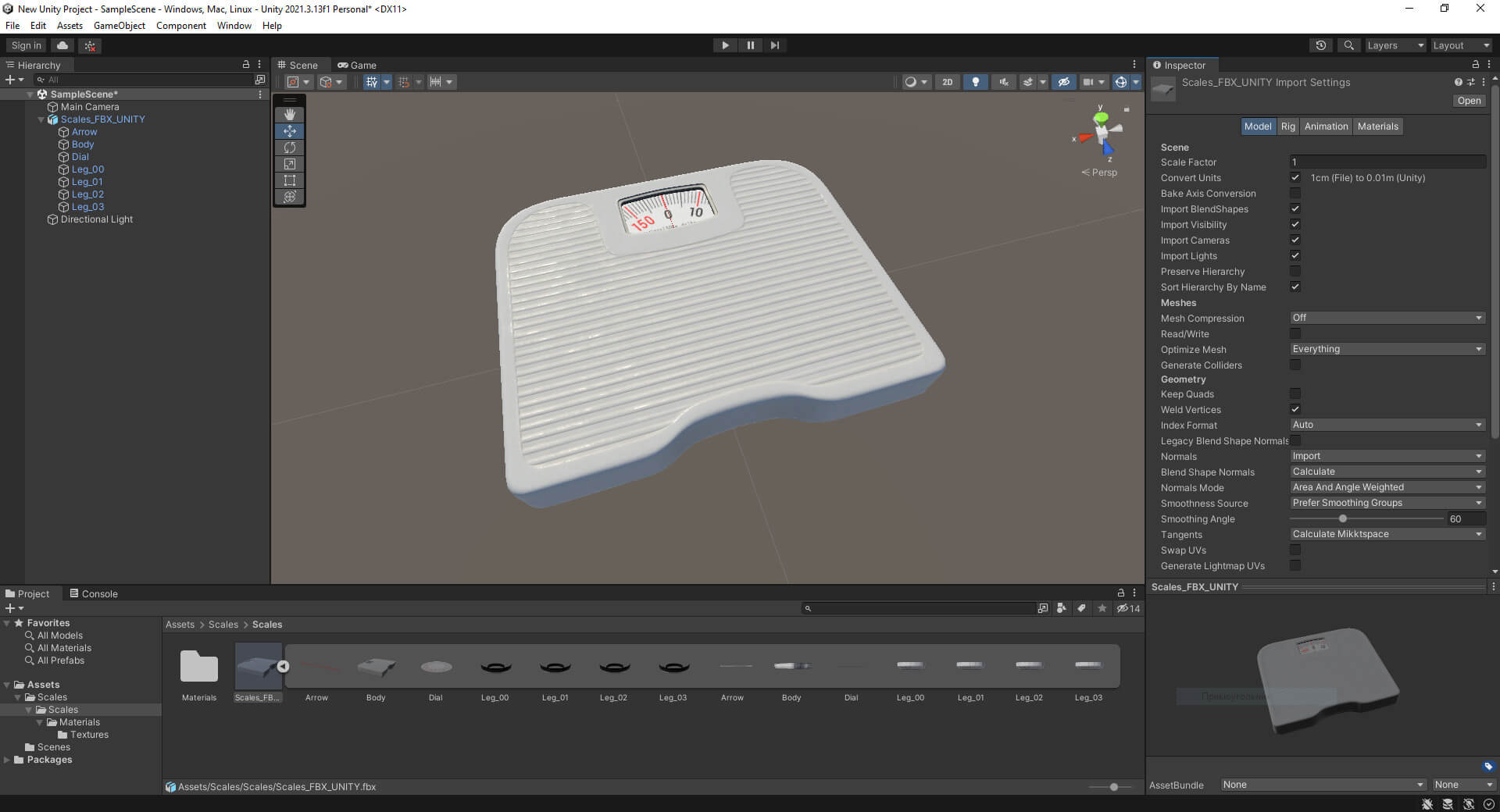Click the Pause button
The image size is (1500, 812).
pyautogui.click(x=750, y=45)
